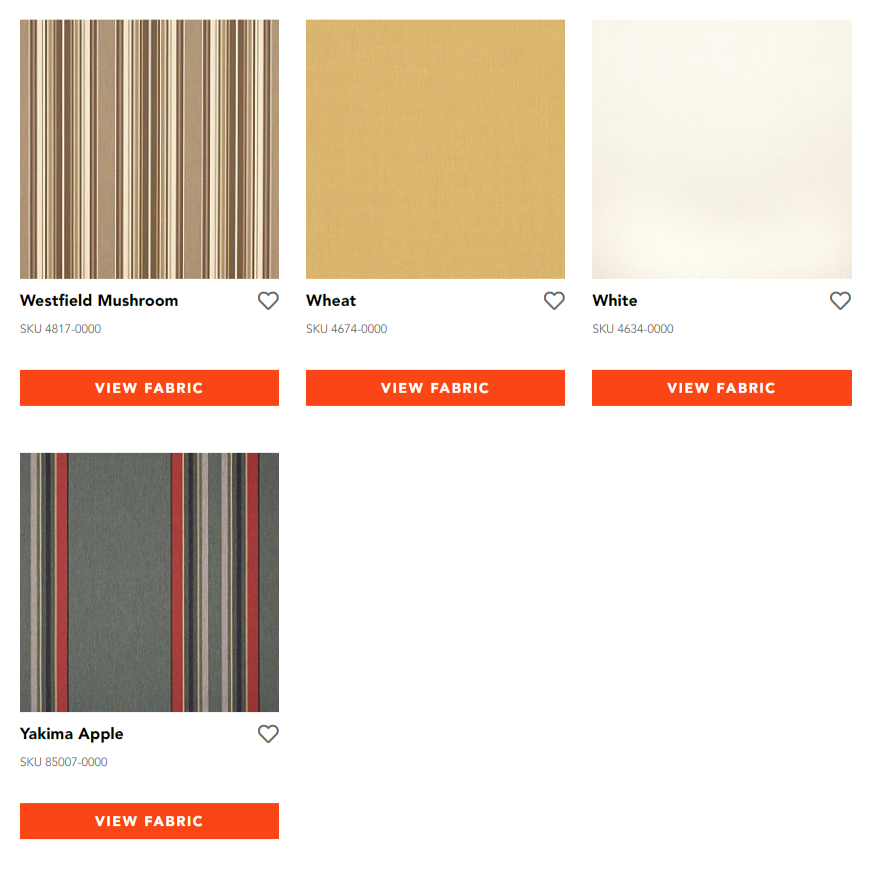Favorite the Westfield Mushroom fabric heart icon
The width and height of the screenshot is (883, 869).
268,301
